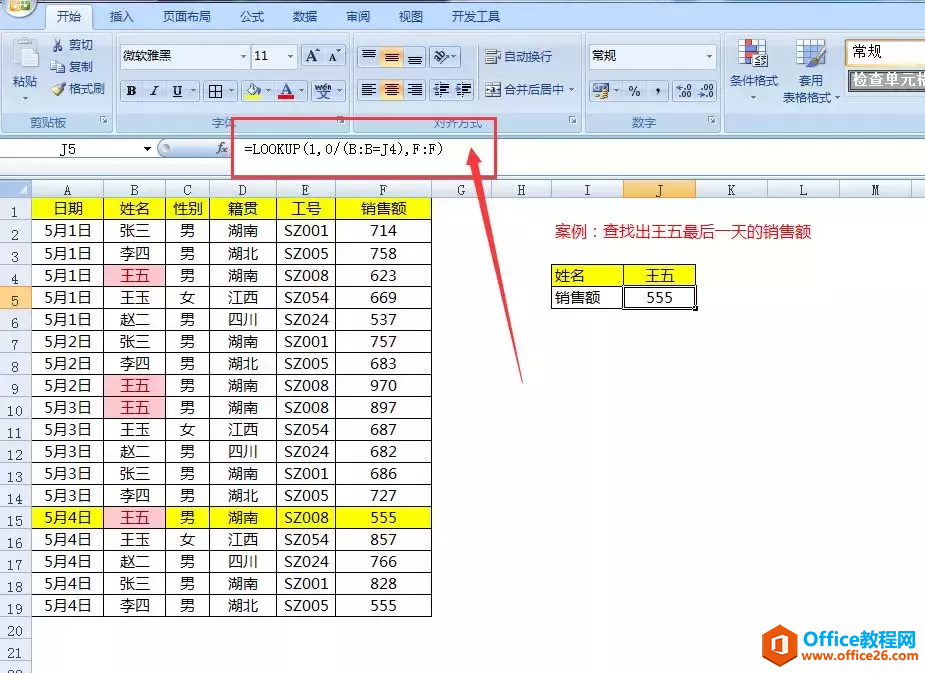Click the Cut (剪切) scissors icon

pos(58,45)
